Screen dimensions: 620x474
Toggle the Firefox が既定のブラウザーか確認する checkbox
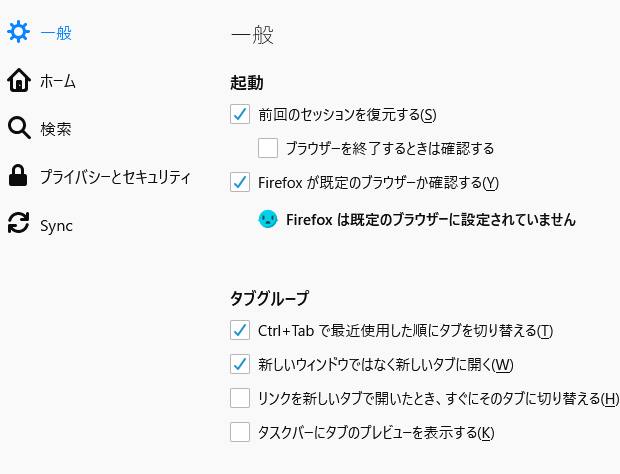tap(240, 182)
